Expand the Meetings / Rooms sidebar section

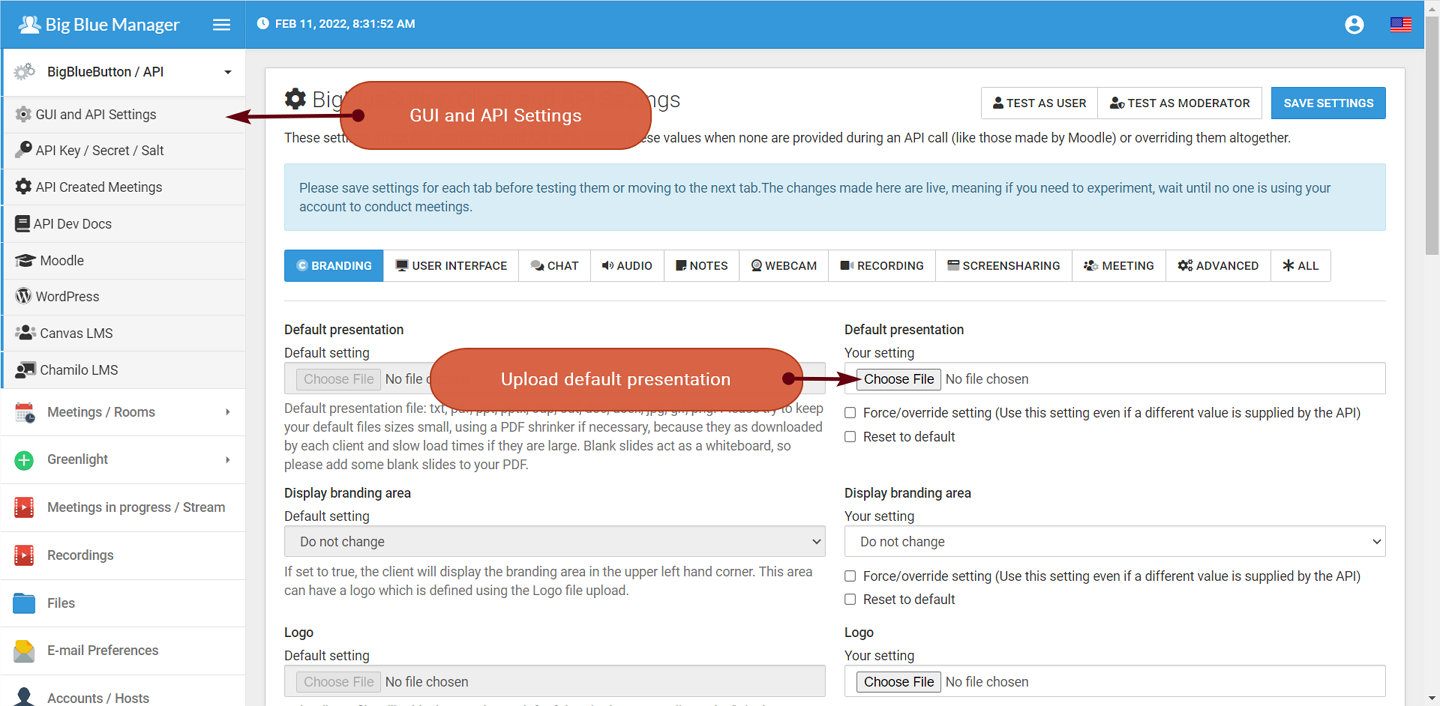(x=122, y=412)
